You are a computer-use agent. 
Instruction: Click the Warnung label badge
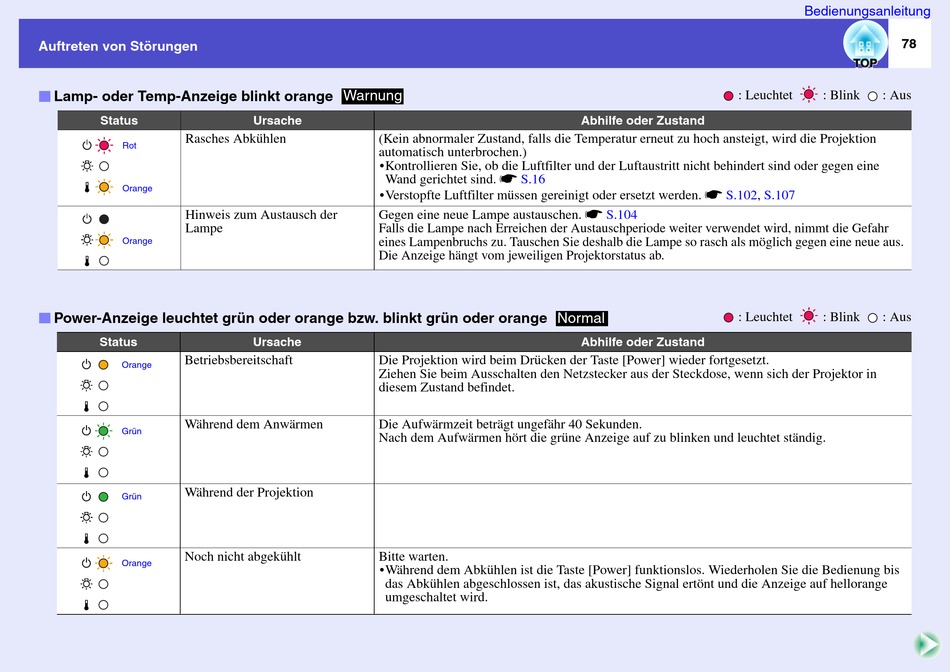(372, 96)
